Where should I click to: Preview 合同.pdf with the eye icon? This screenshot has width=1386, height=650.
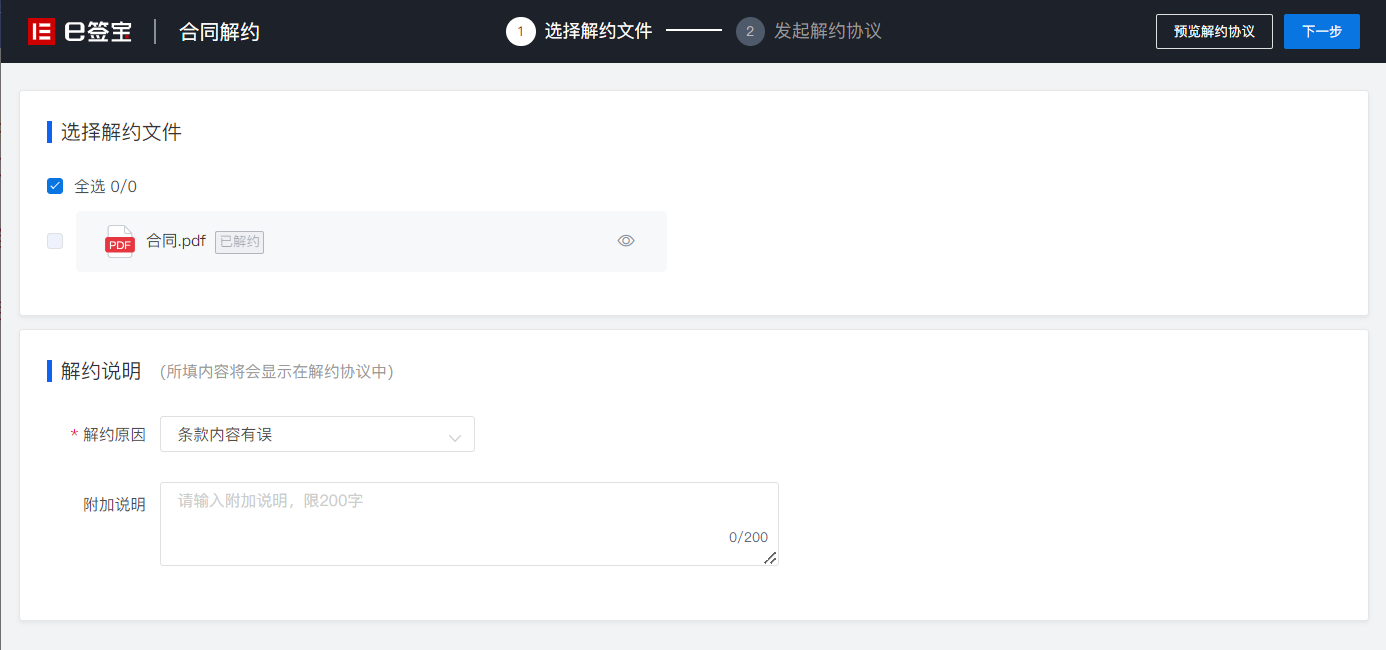[626, 241]
